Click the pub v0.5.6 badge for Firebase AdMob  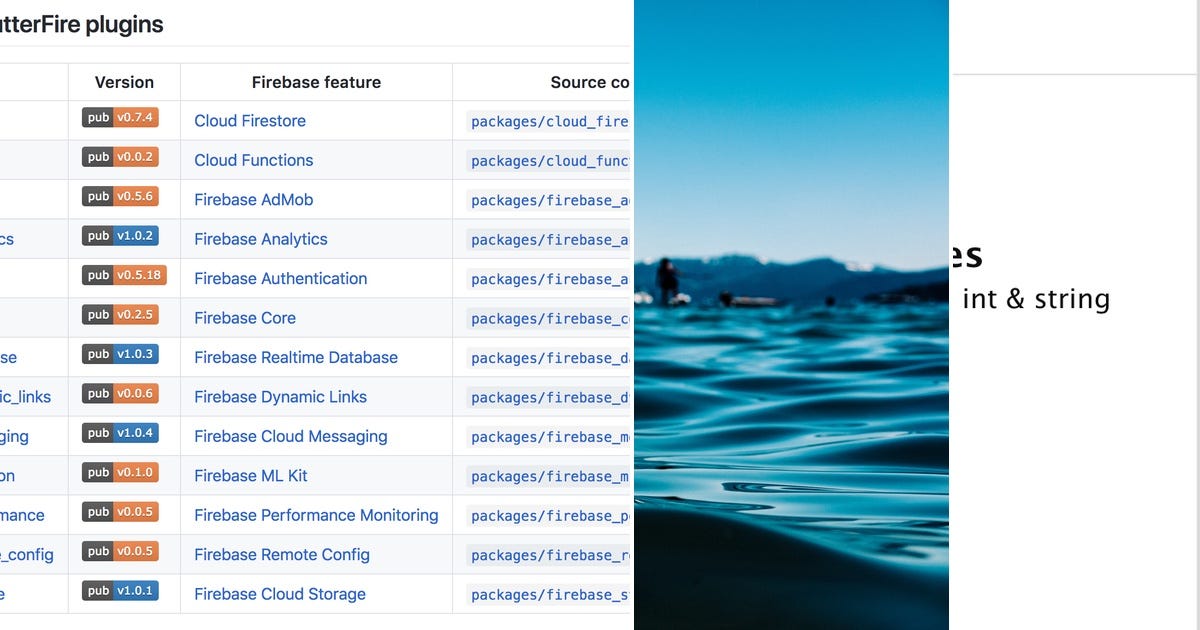tap(120, 196)
